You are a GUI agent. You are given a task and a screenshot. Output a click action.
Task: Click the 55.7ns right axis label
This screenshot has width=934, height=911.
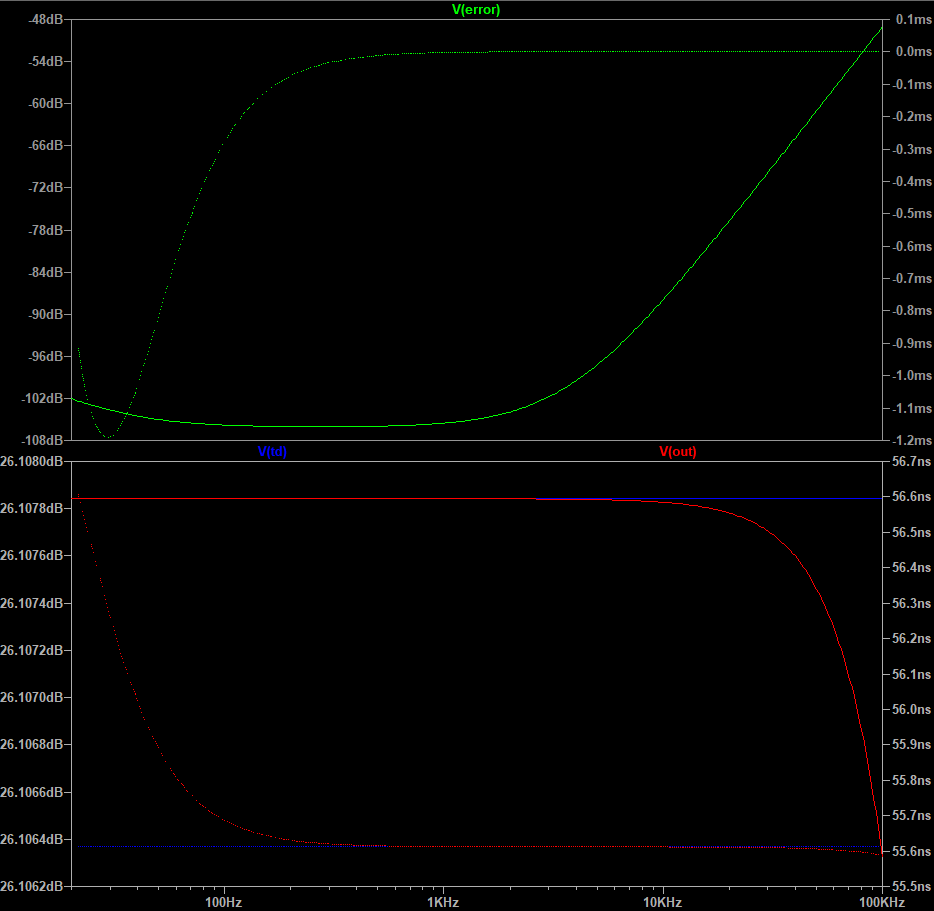tap(911, 815)
